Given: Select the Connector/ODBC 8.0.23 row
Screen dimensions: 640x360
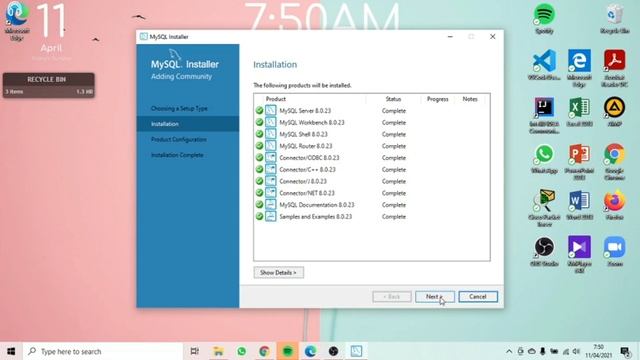Looking at the screenshot, I should [371, 158].
